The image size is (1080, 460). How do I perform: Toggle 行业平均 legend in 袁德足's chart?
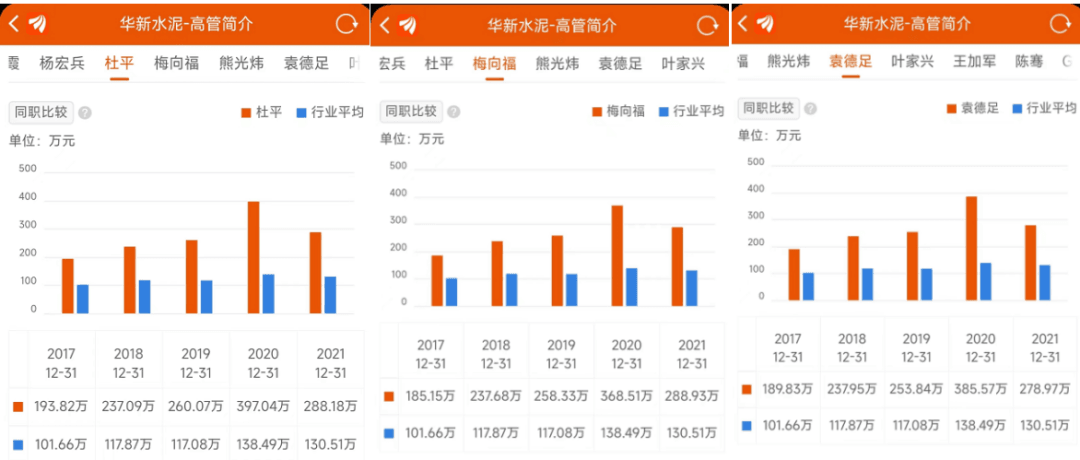coord(1043,108)
